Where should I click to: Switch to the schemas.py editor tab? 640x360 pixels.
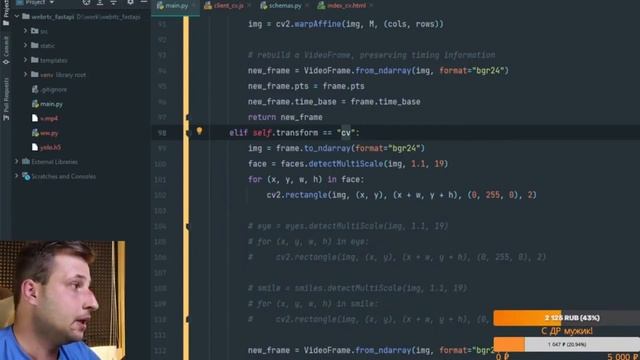point(281,6)
